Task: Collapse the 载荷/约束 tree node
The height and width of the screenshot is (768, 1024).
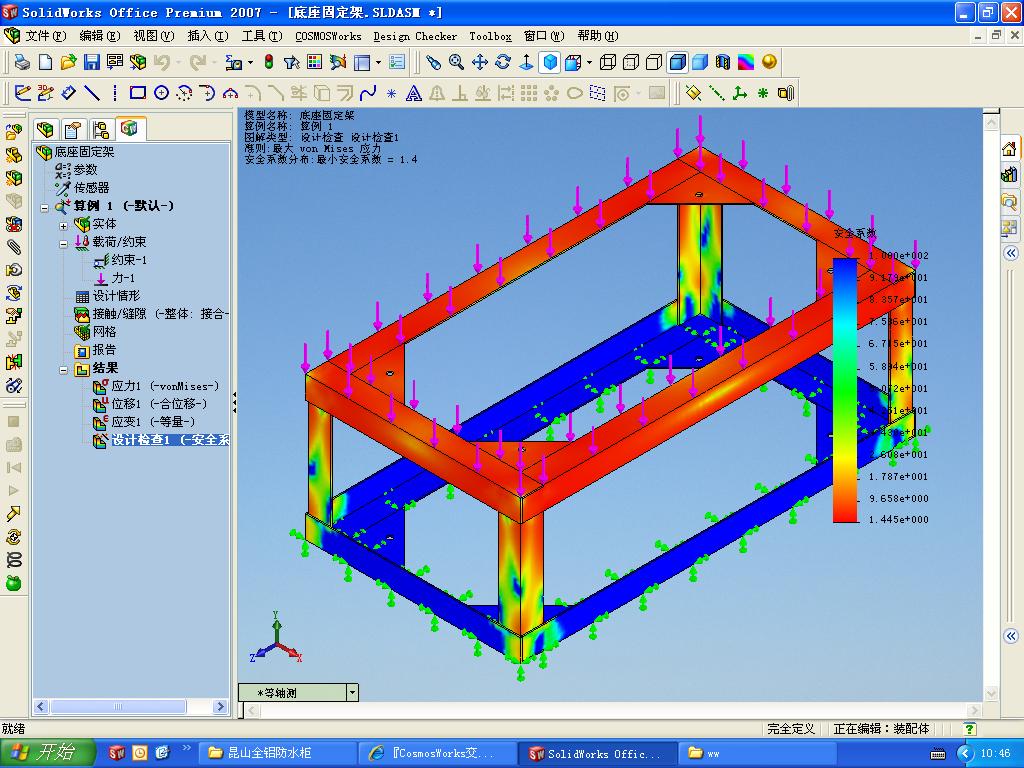Action: click(x=63, y=243)
